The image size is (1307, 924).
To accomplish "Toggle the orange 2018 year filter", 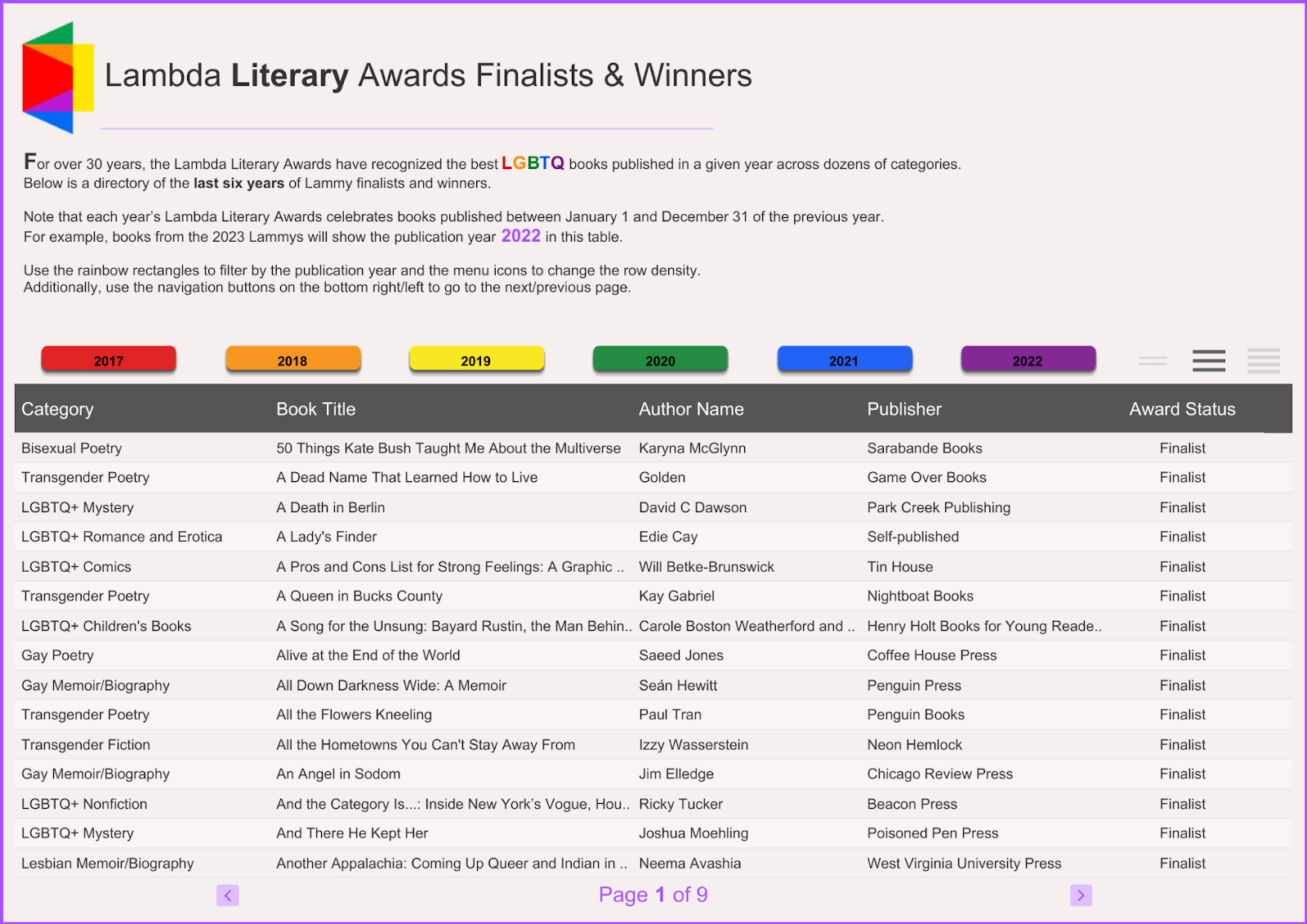I will coord(292,359).
